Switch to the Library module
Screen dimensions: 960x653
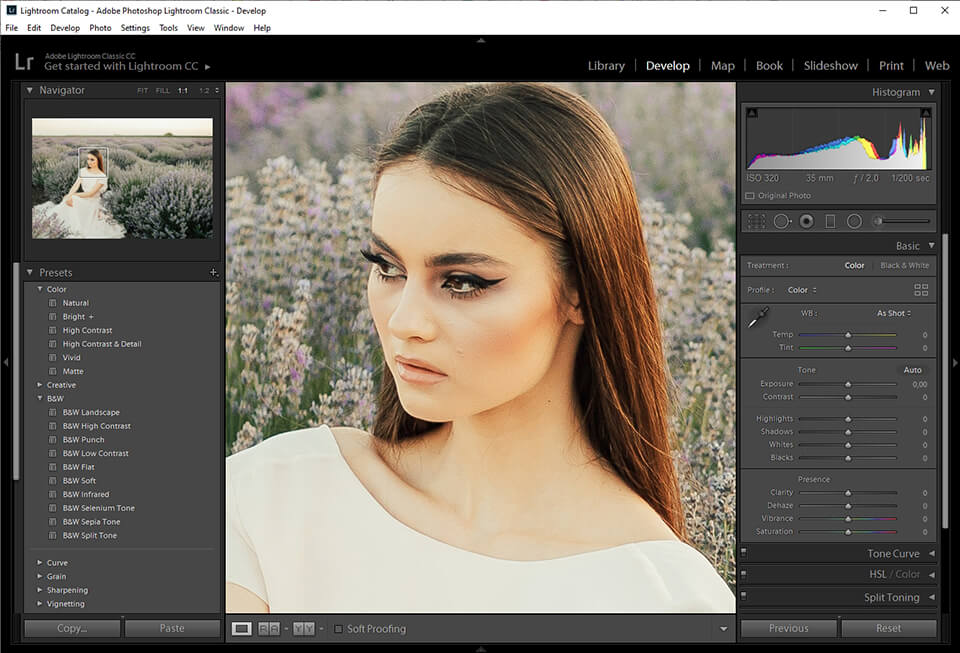click(606, 65)
